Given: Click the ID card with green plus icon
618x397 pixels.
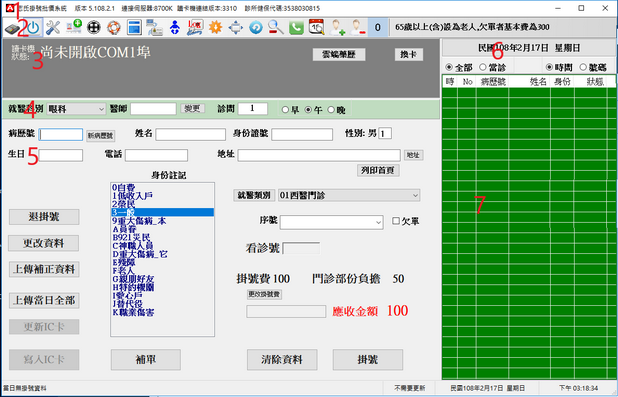Looking at the screenshot, I should (74, 27).
